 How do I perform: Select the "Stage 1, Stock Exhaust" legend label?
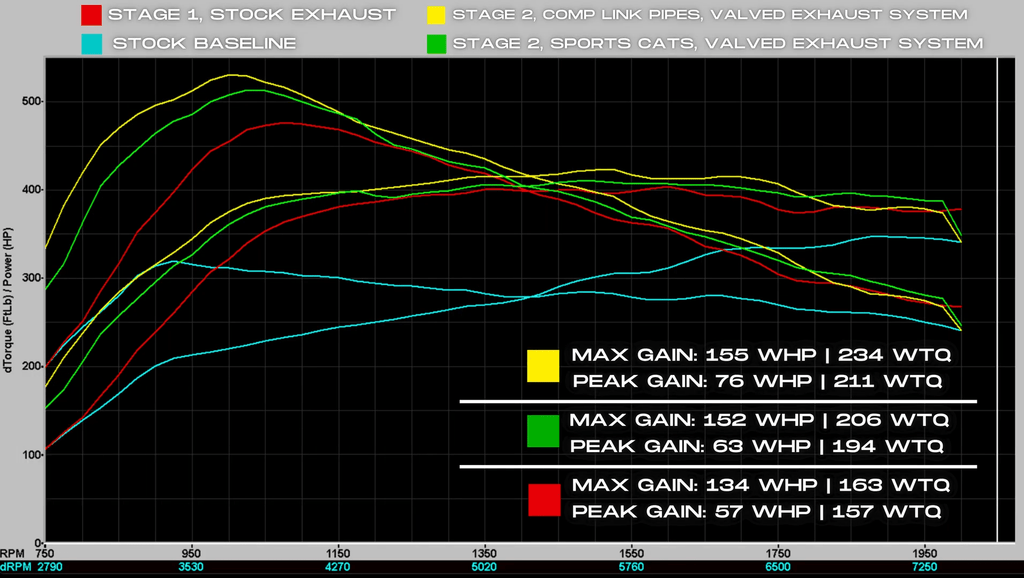tap(252, 14)
